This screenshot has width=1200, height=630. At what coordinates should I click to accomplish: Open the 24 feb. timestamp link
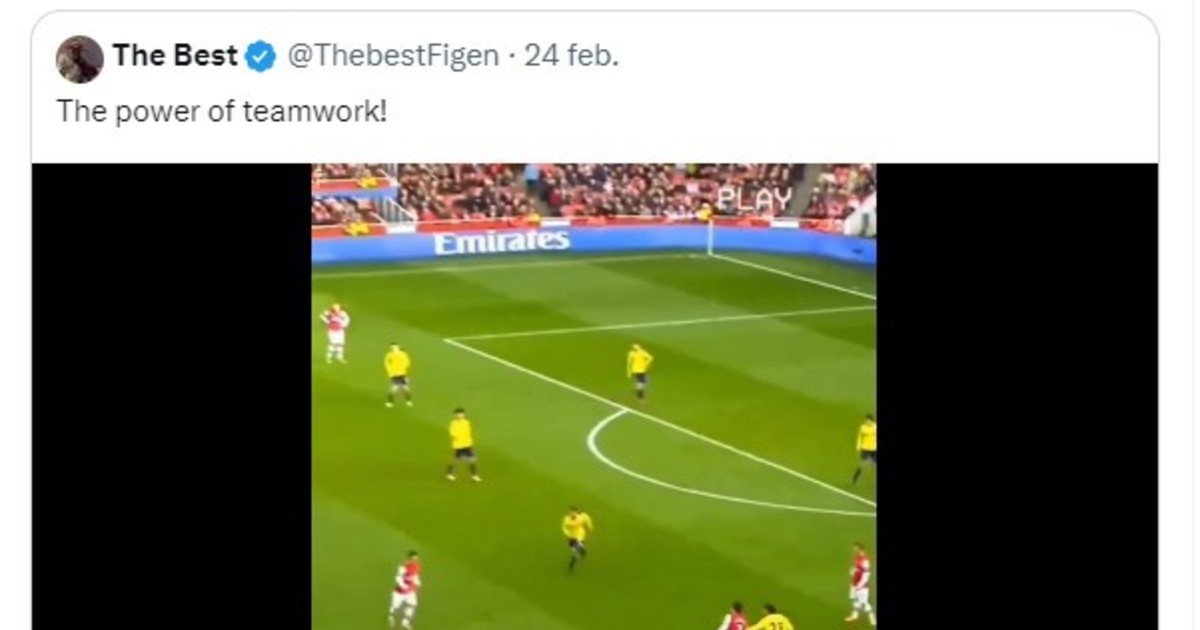pyautogui.click(x=571, y=56)
